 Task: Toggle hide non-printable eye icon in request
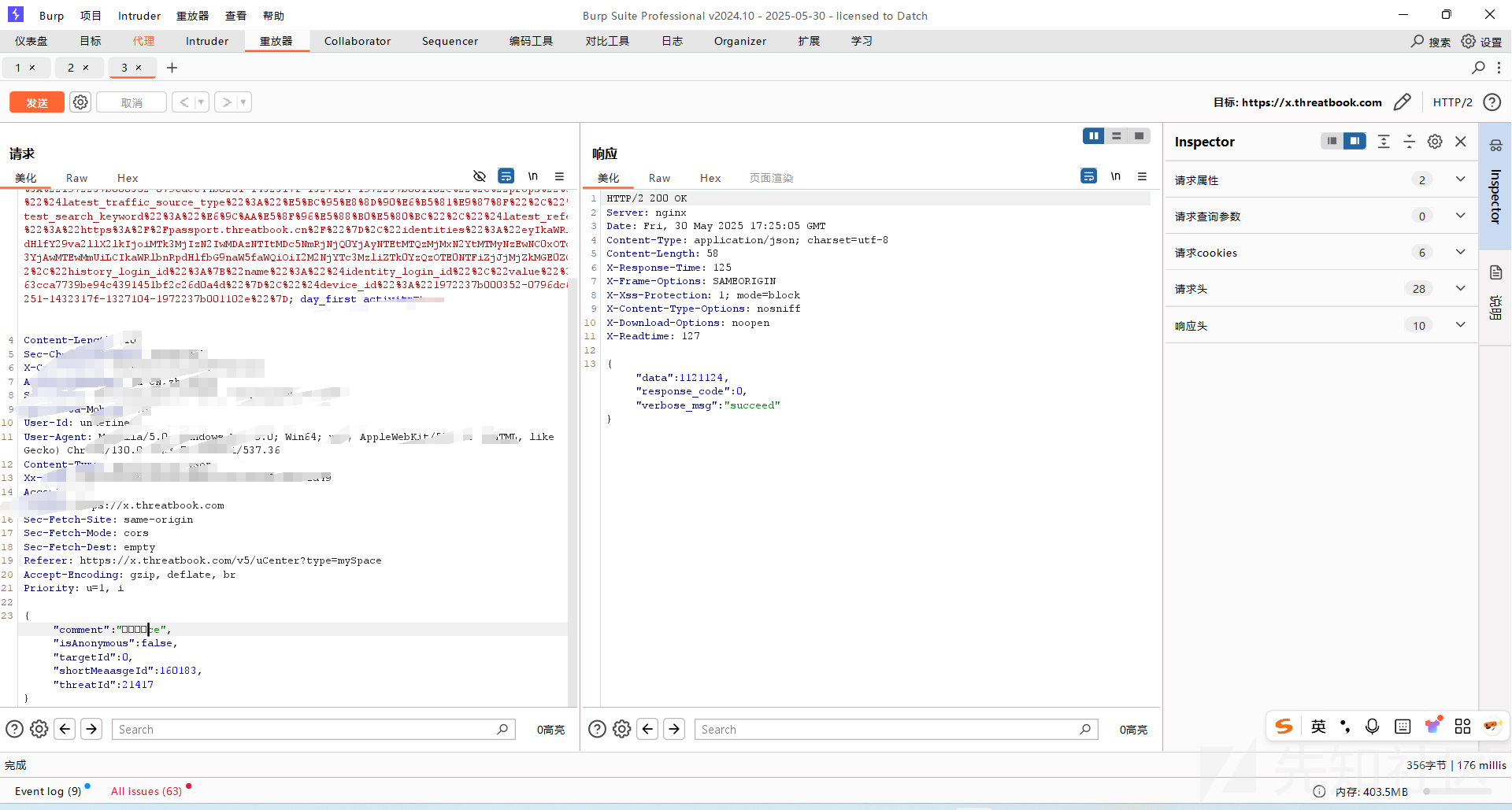click(479, 176)
